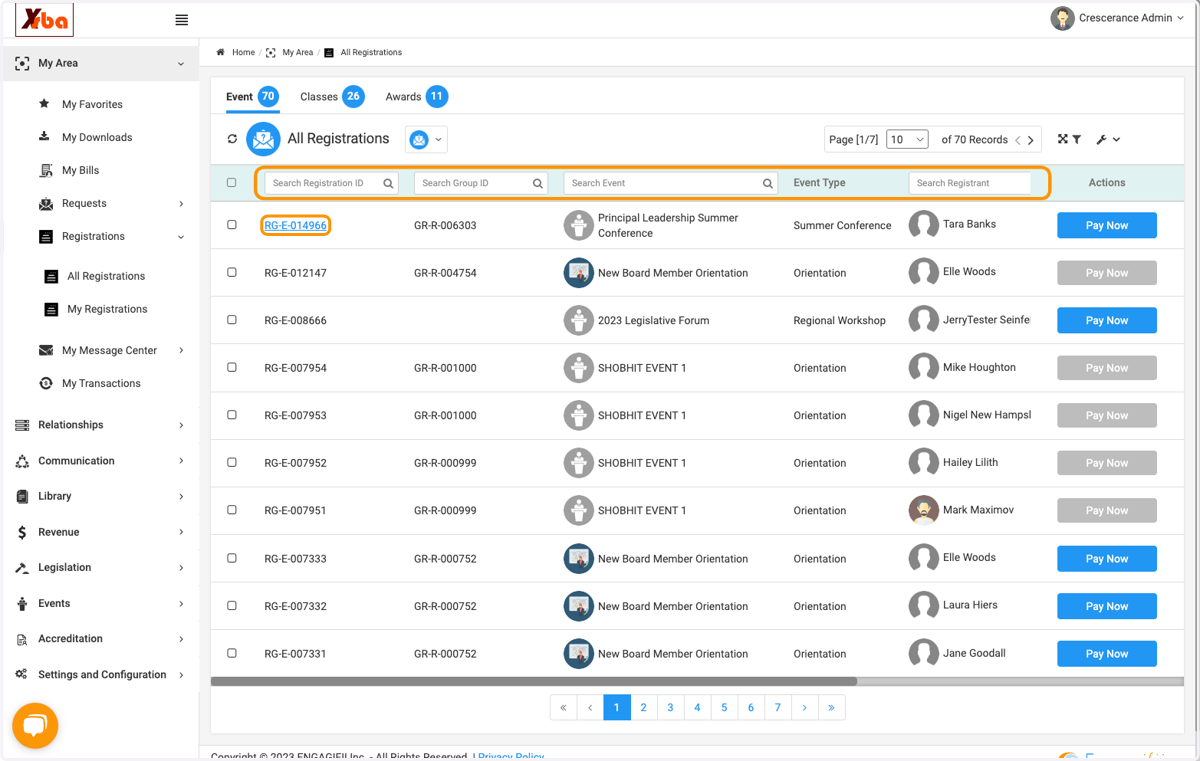Screen dimensions: 1200x761
Task: Check the box for RG-E-012147
Action: coord(232,272)
